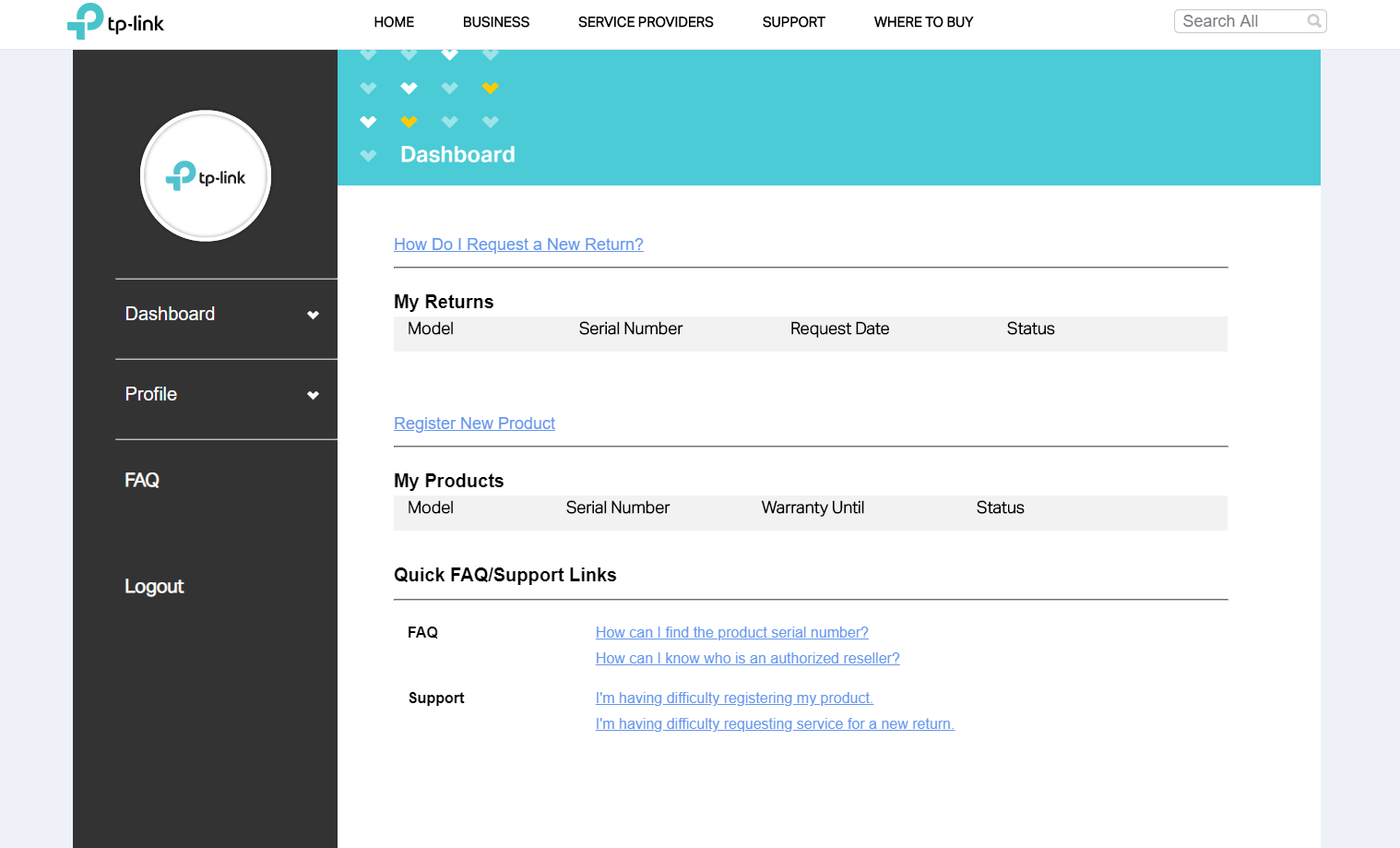1400x848 pixels.
Task: Open the SERVICE PROVIDERS menu
Action: [x=646, y=22]
